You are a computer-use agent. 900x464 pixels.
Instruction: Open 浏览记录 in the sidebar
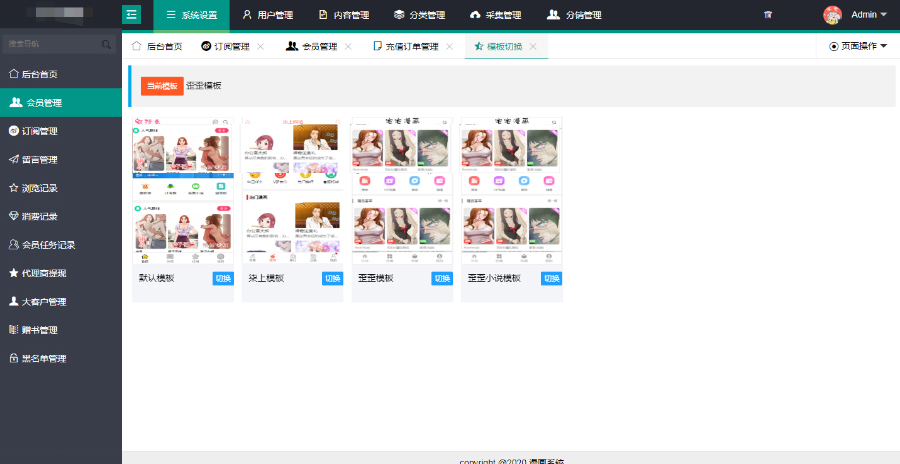(40, 188)
